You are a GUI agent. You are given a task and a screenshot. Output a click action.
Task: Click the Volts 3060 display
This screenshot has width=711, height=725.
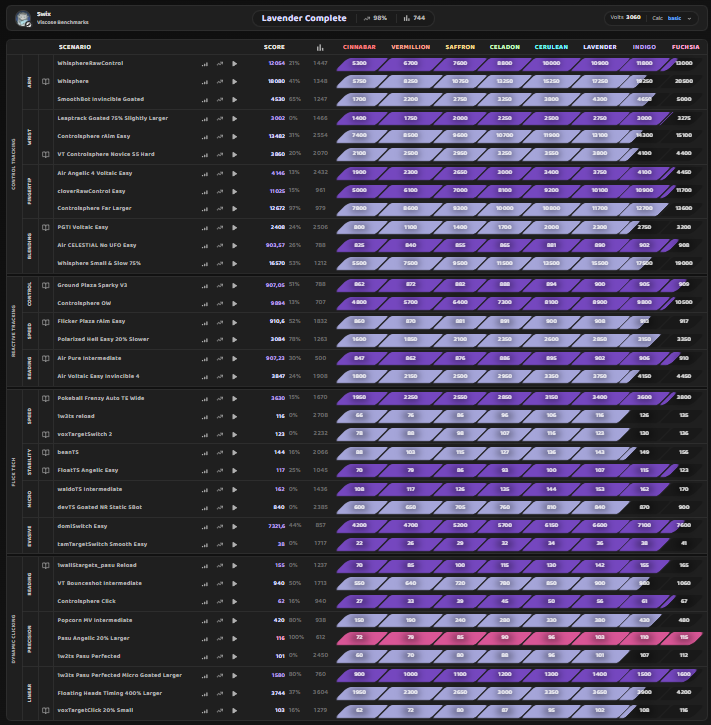click(625, 18)
